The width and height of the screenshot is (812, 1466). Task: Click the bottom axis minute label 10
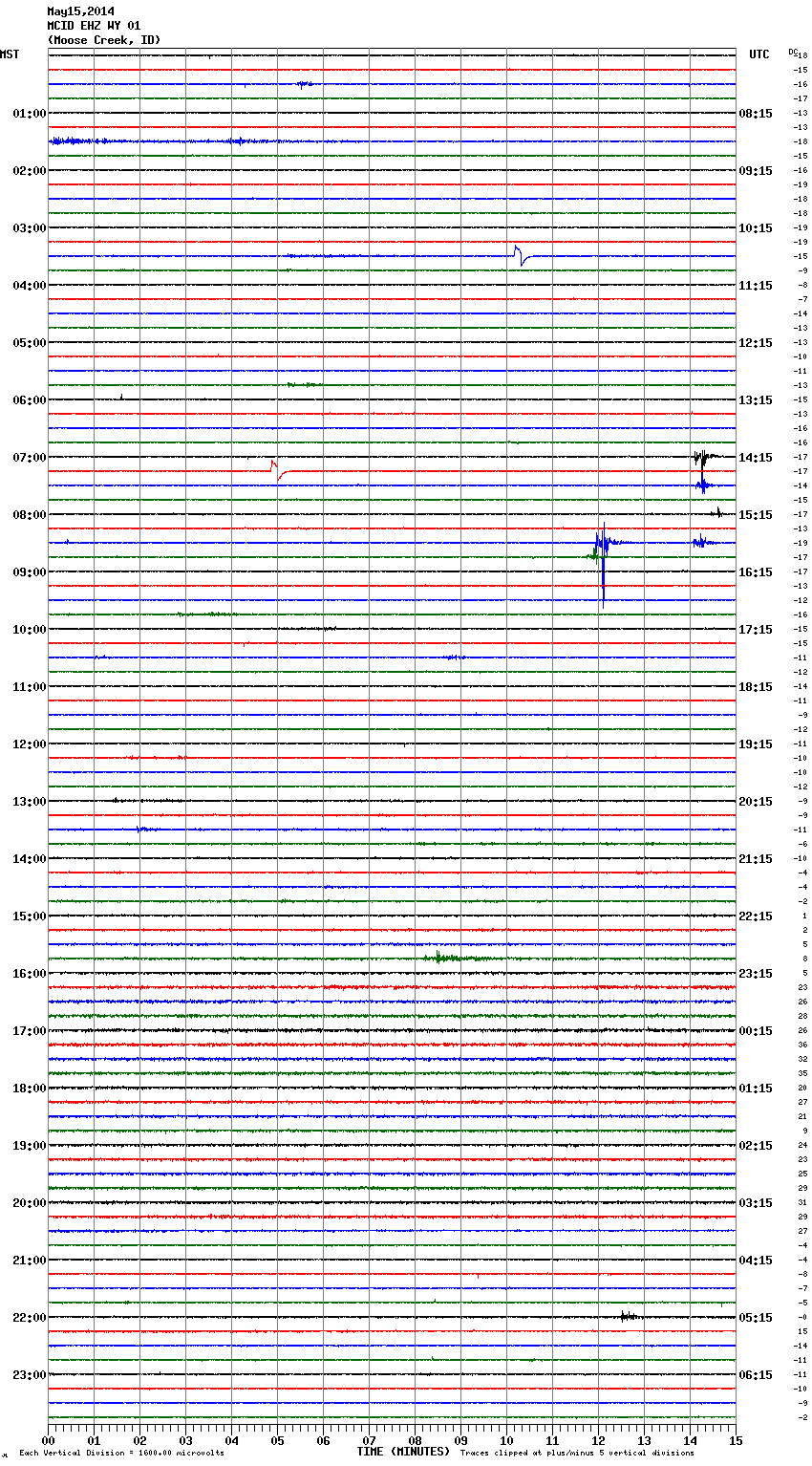tap(507, 1440)
